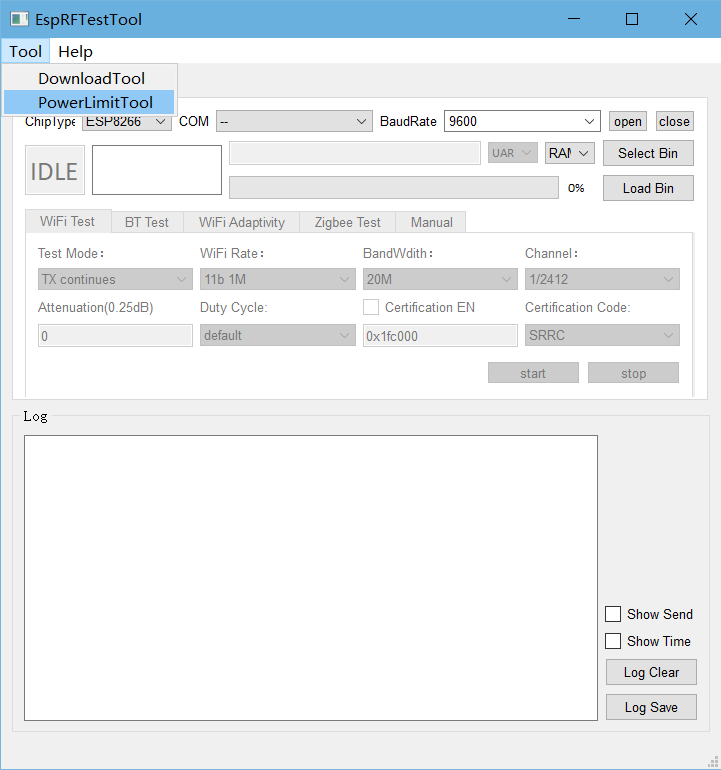This screenshot has height=770, width=721.
Task: Toggle the Show Time checkbox
Action: [x=613, y=641]
